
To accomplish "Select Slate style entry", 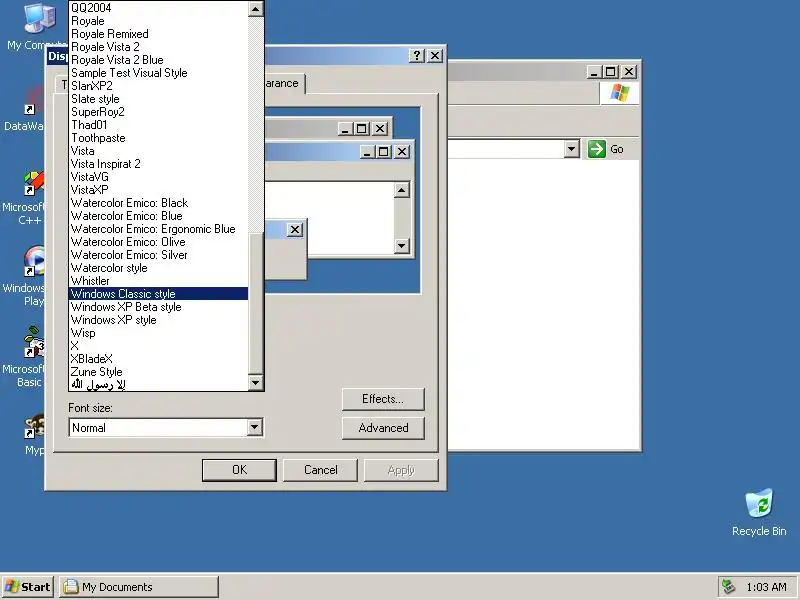I will click(158, 99).
